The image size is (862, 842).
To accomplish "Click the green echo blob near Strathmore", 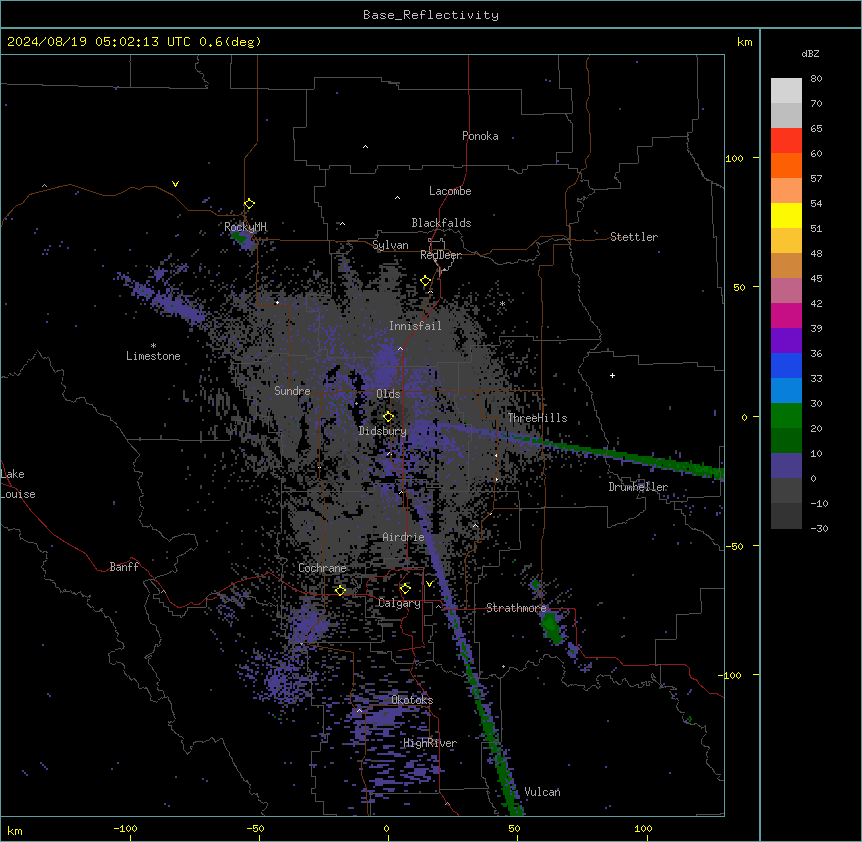I will (551, 628).
